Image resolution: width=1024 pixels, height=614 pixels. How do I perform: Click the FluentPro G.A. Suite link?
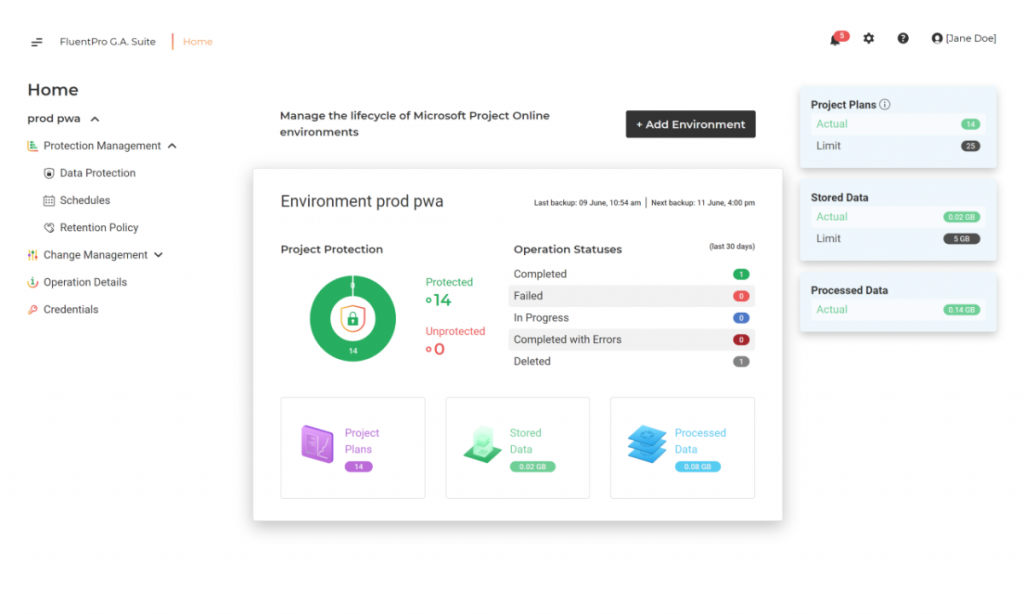(x=108, y=41)
